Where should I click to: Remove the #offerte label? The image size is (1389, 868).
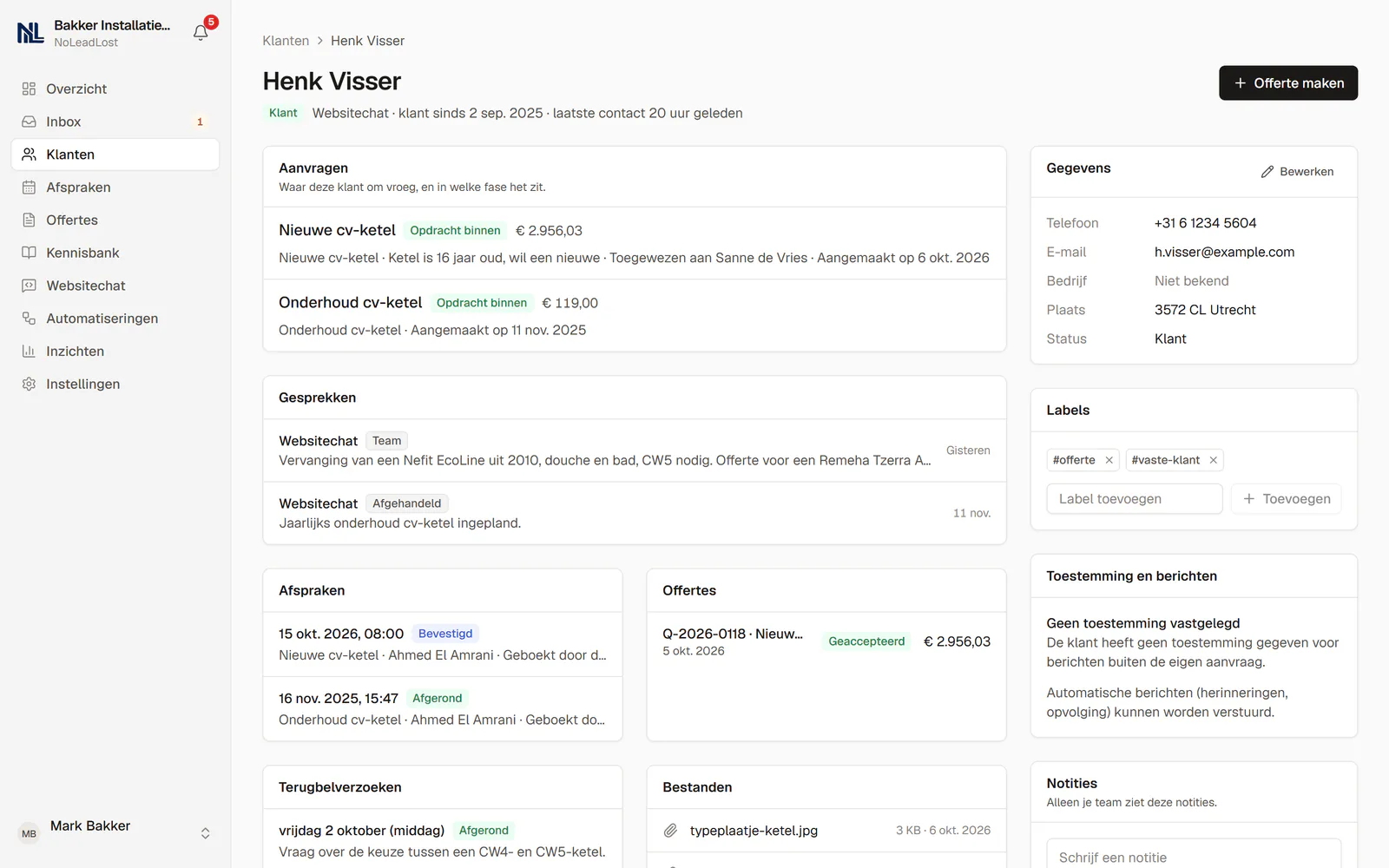click(1109, 460)
